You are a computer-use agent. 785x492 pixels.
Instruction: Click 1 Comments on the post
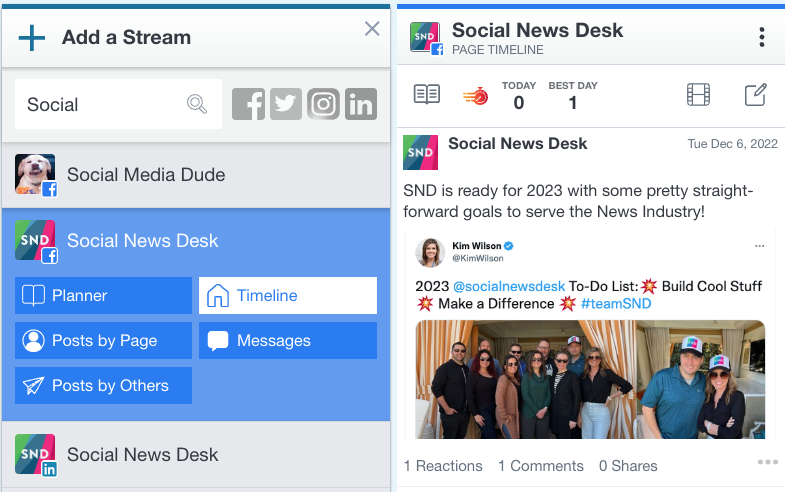(x=541, y=466)
